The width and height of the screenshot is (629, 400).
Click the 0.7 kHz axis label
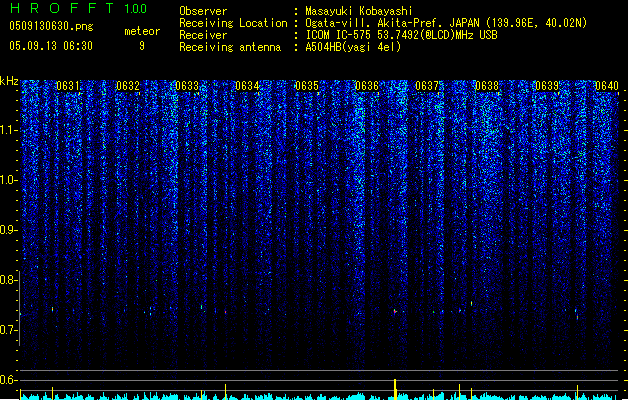[x=8, y=330]
